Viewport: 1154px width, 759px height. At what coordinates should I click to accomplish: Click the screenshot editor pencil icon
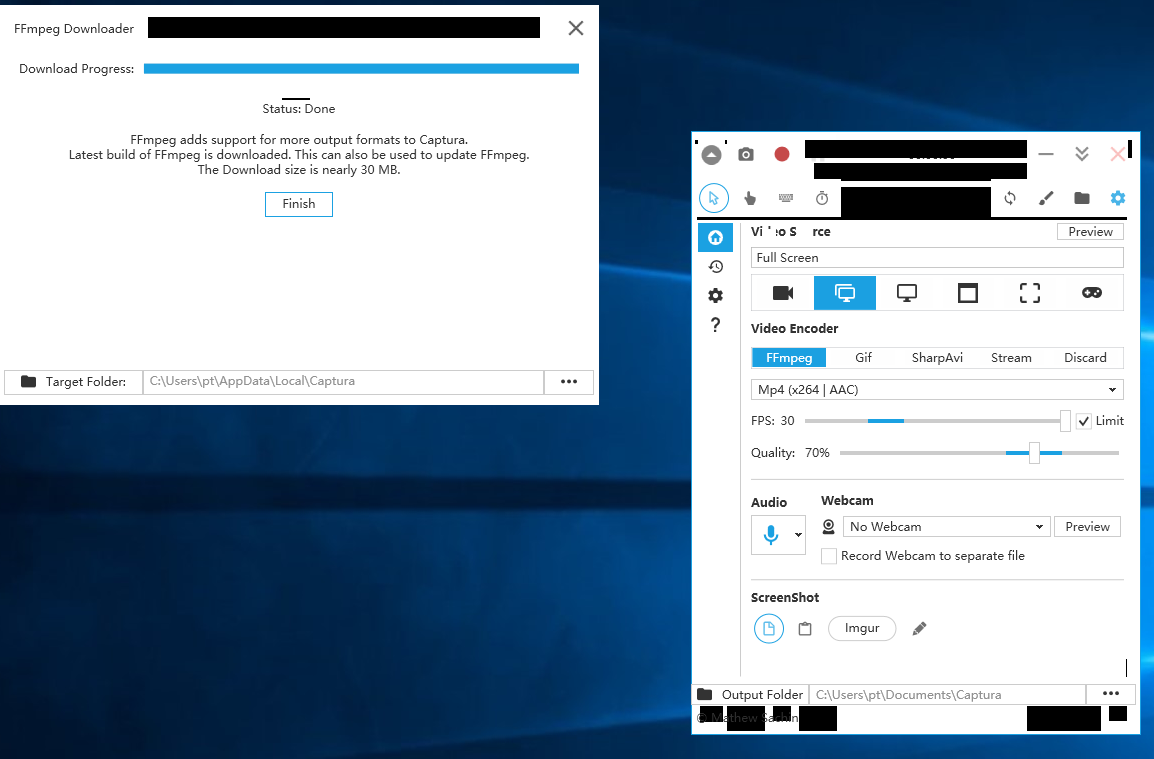[x=918, y=629]
